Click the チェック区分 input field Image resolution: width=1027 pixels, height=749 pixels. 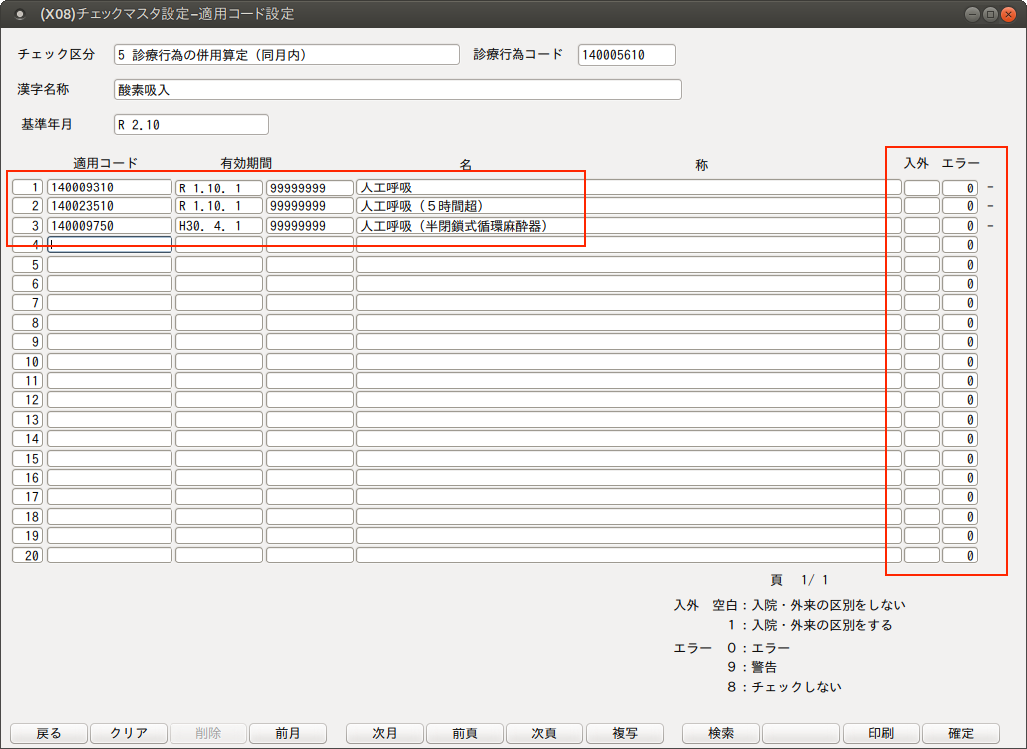[286, 55]
